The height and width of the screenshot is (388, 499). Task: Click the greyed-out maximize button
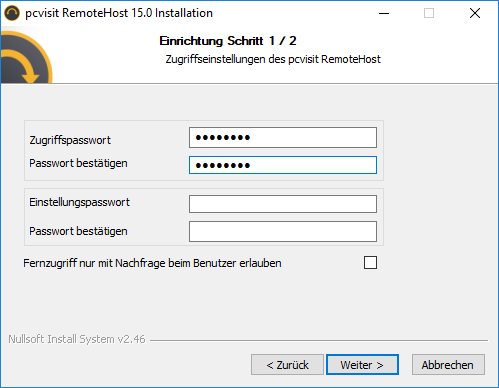coord(429,13)
